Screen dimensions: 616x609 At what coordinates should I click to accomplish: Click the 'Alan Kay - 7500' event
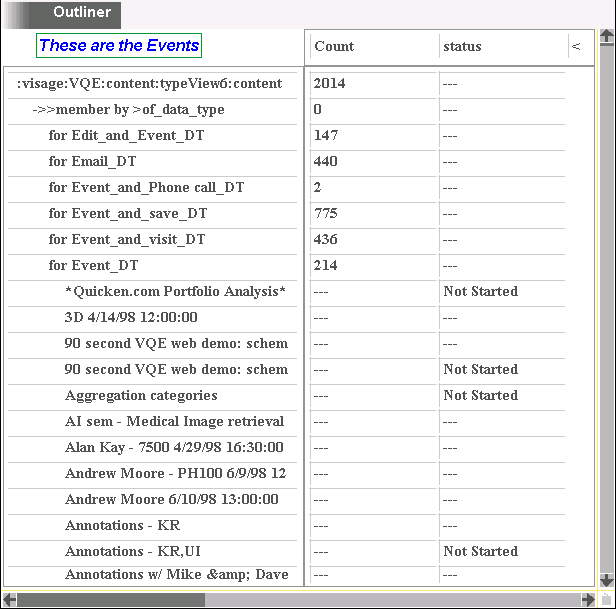[174, 448]
